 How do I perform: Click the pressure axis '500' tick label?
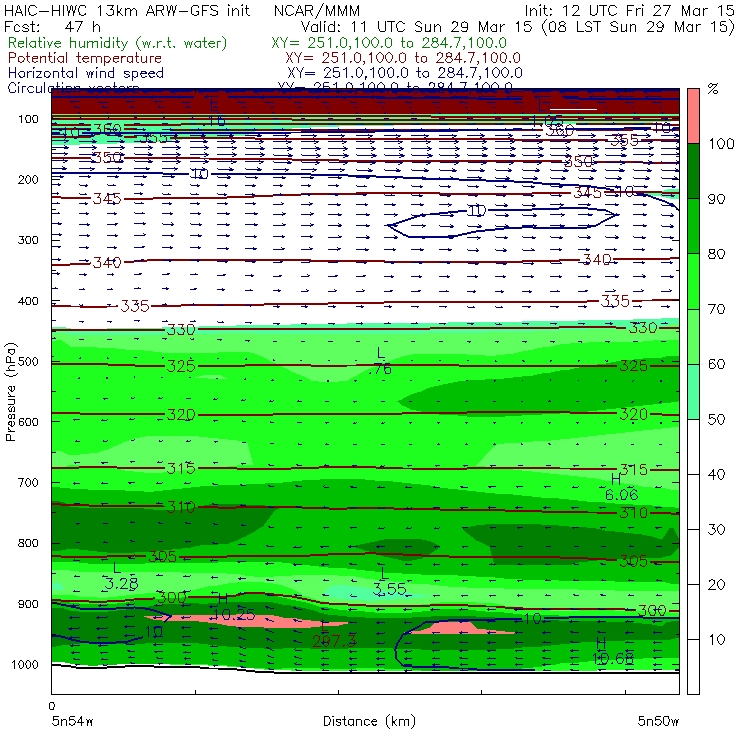pos(28,362)
